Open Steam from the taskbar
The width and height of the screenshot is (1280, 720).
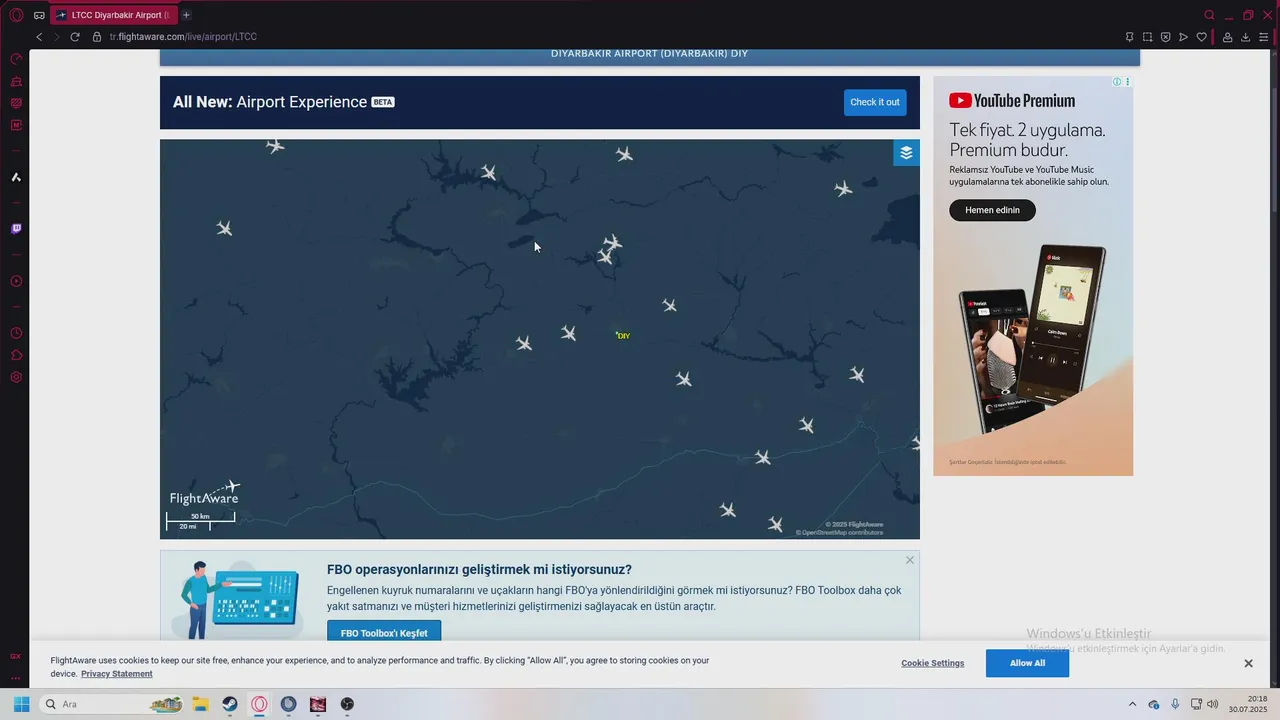230,704
